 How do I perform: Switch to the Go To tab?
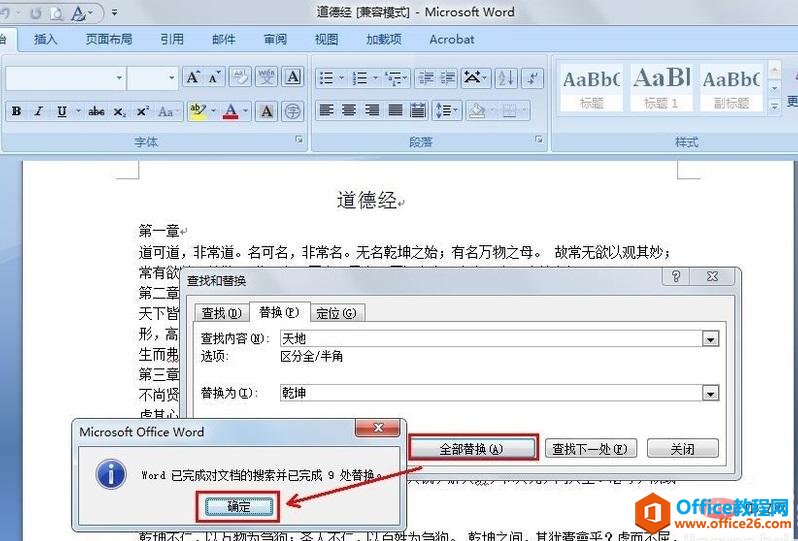336,313
